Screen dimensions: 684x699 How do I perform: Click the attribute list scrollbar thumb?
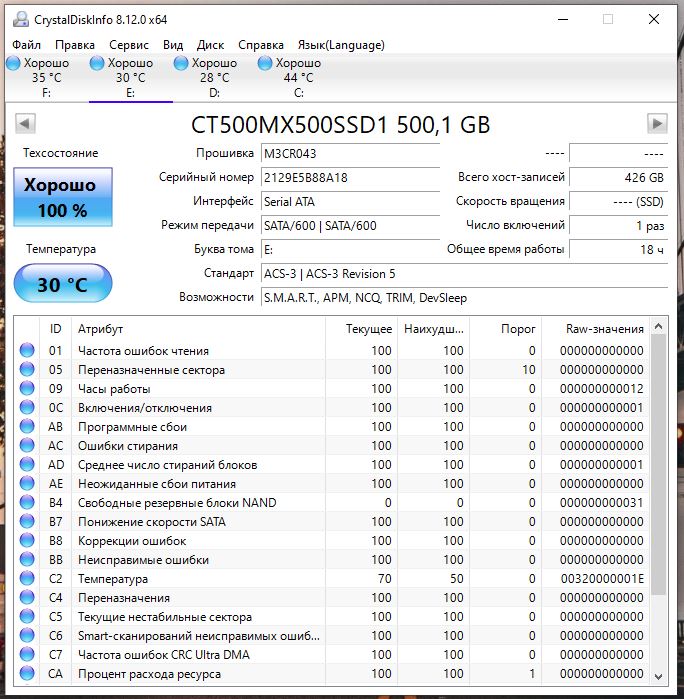(x=658, y=465)
